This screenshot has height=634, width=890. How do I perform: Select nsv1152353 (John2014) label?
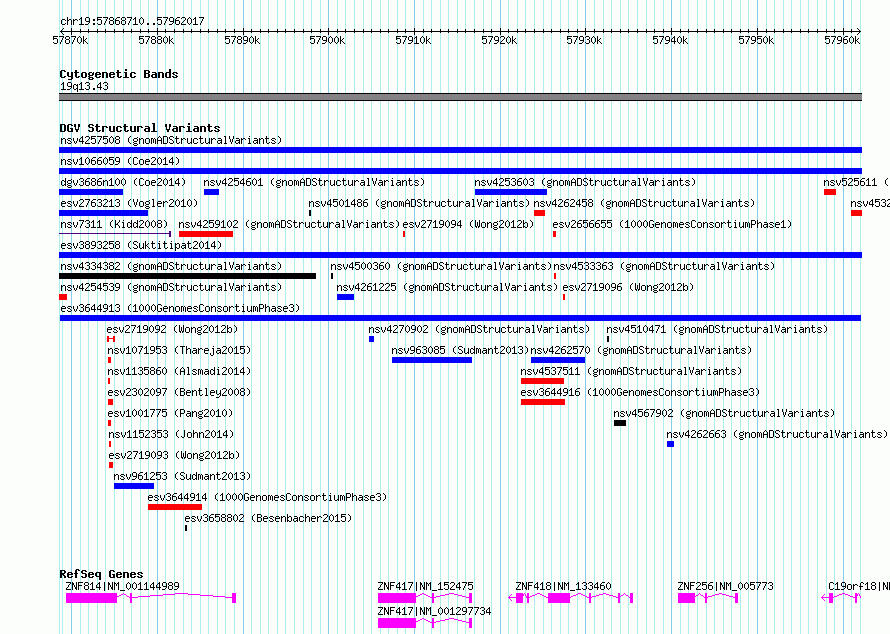(x=171, y=434)
